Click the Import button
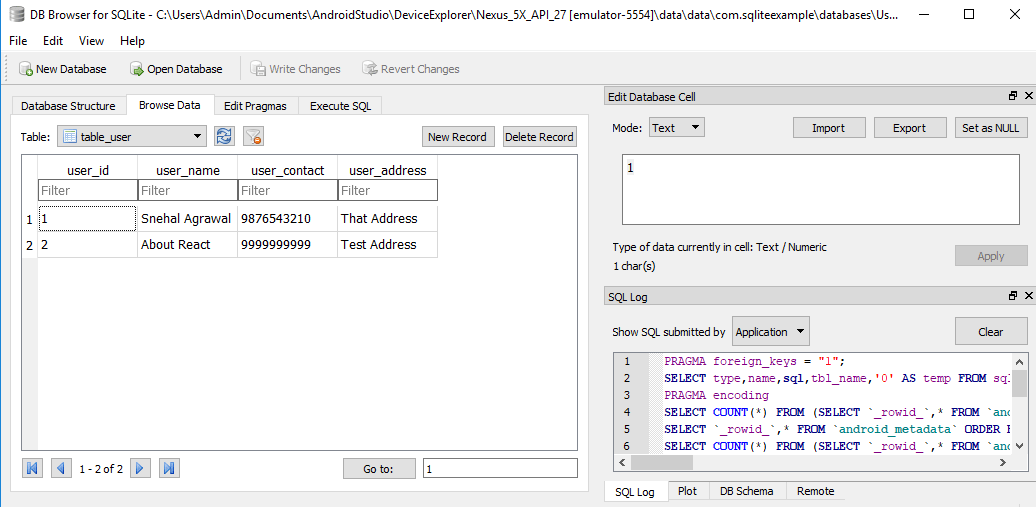This screenshot has width=1036, height=507. [829, 128]
